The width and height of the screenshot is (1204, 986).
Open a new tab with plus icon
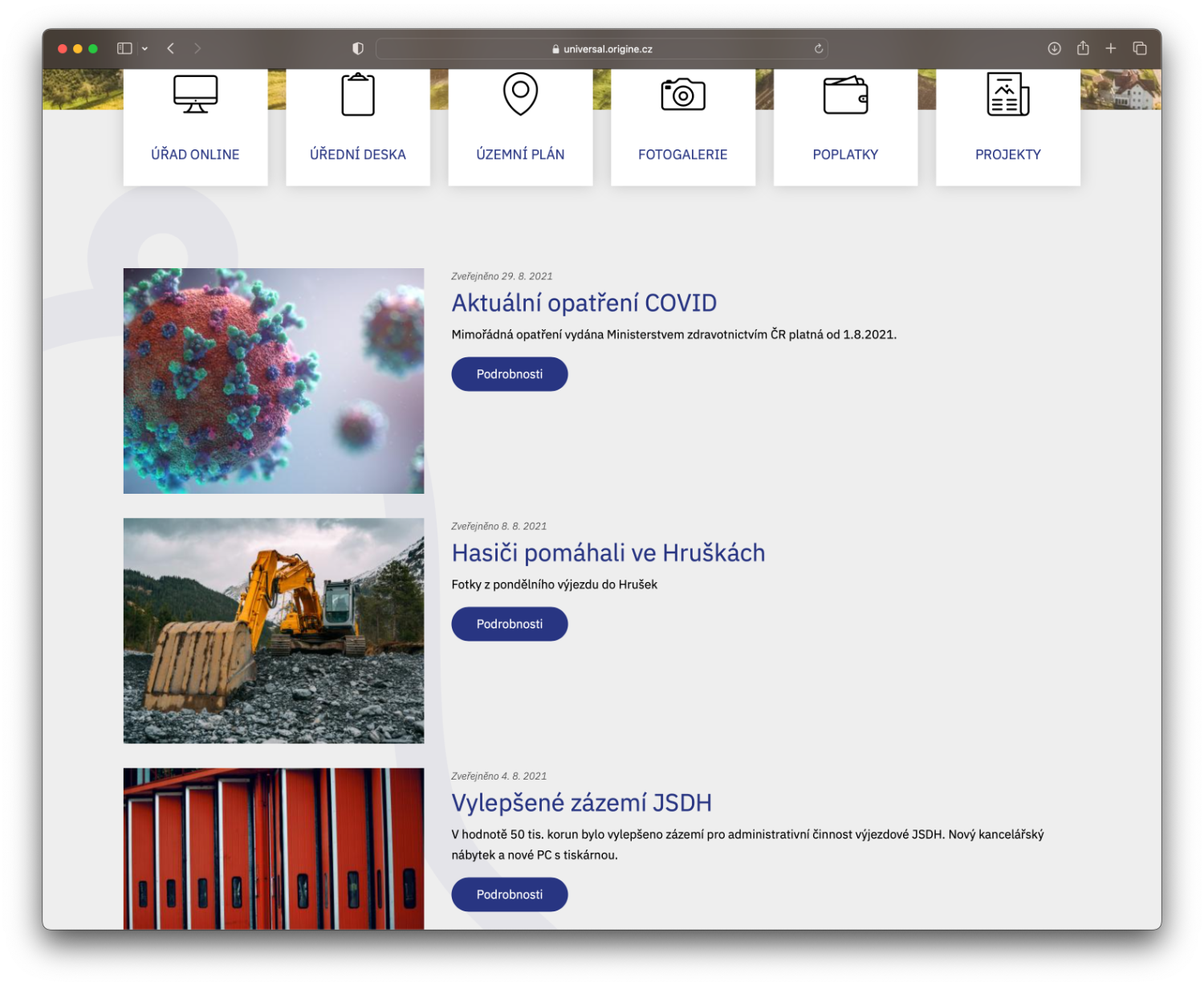coord(1111,48)
